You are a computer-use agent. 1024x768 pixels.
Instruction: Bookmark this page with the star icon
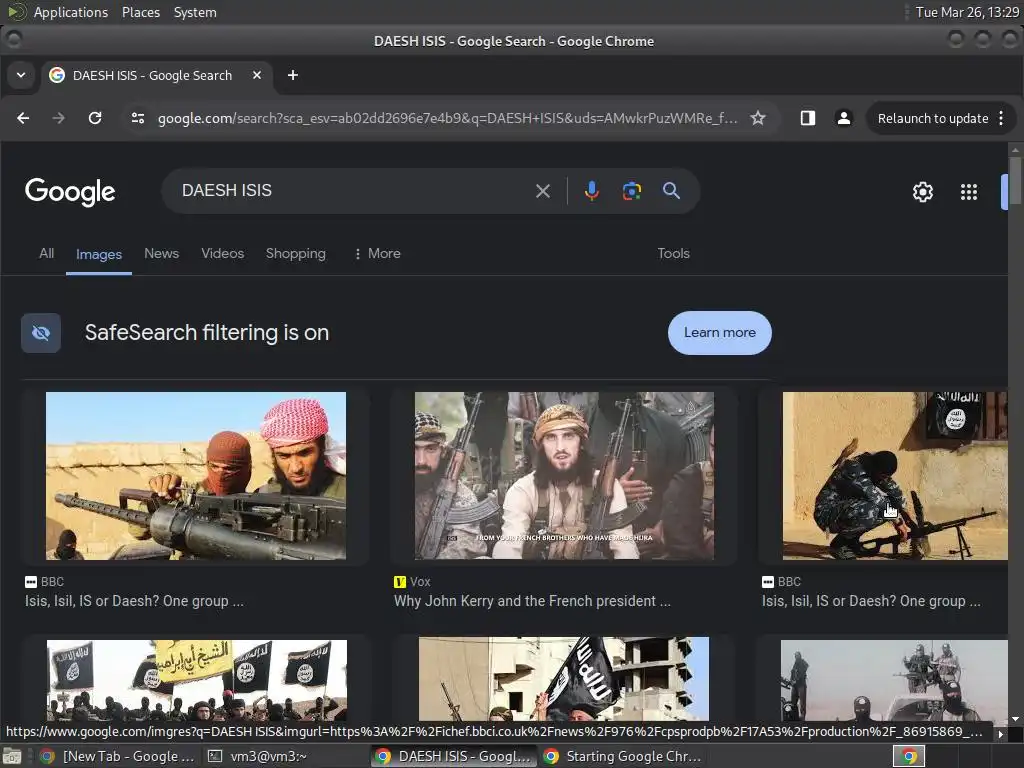point(758,118)
